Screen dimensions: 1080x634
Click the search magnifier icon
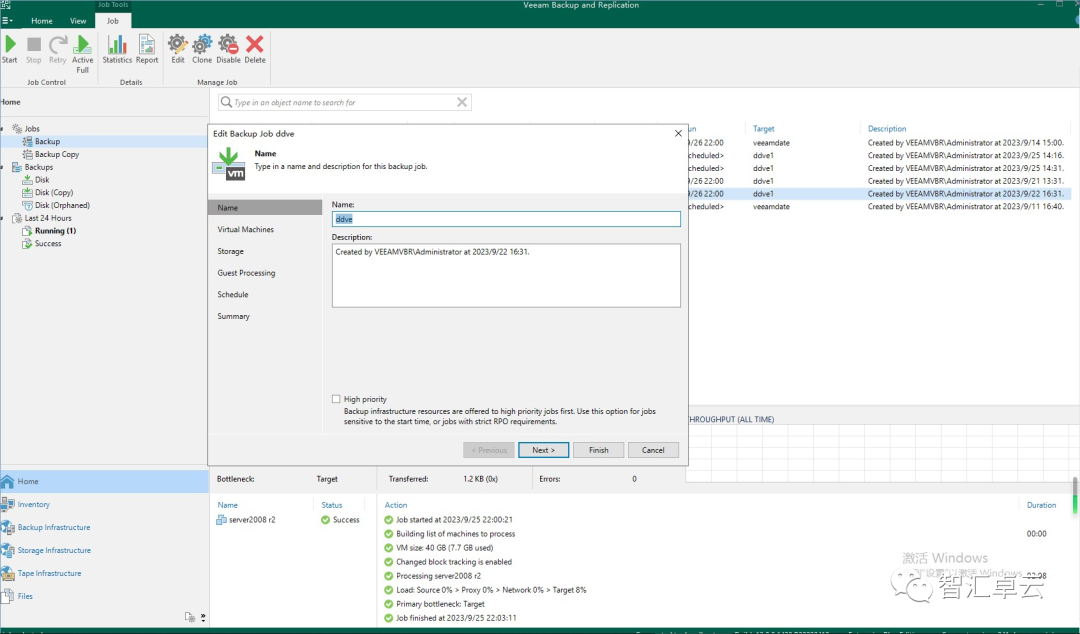226,102
